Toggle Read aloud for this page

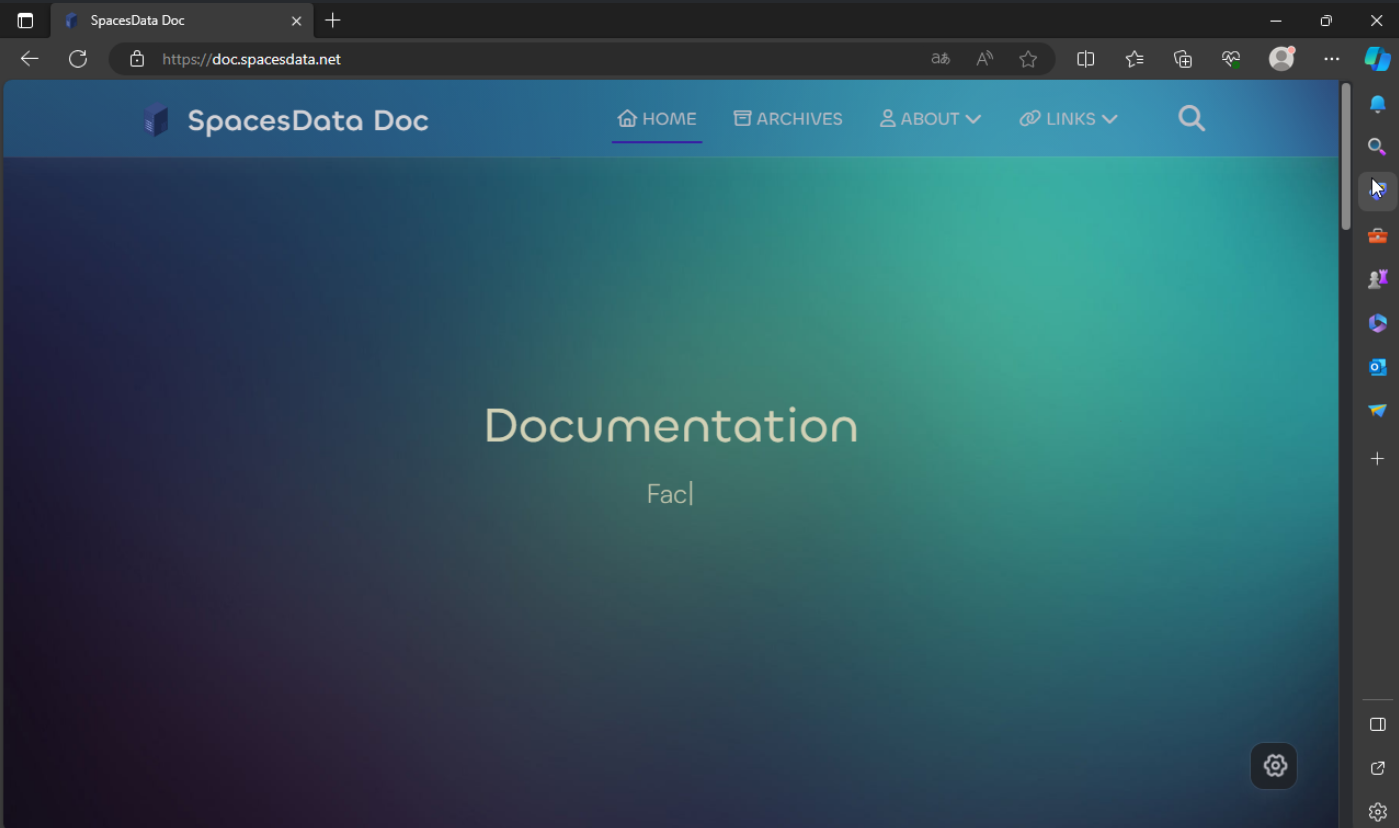pos(985,59)
